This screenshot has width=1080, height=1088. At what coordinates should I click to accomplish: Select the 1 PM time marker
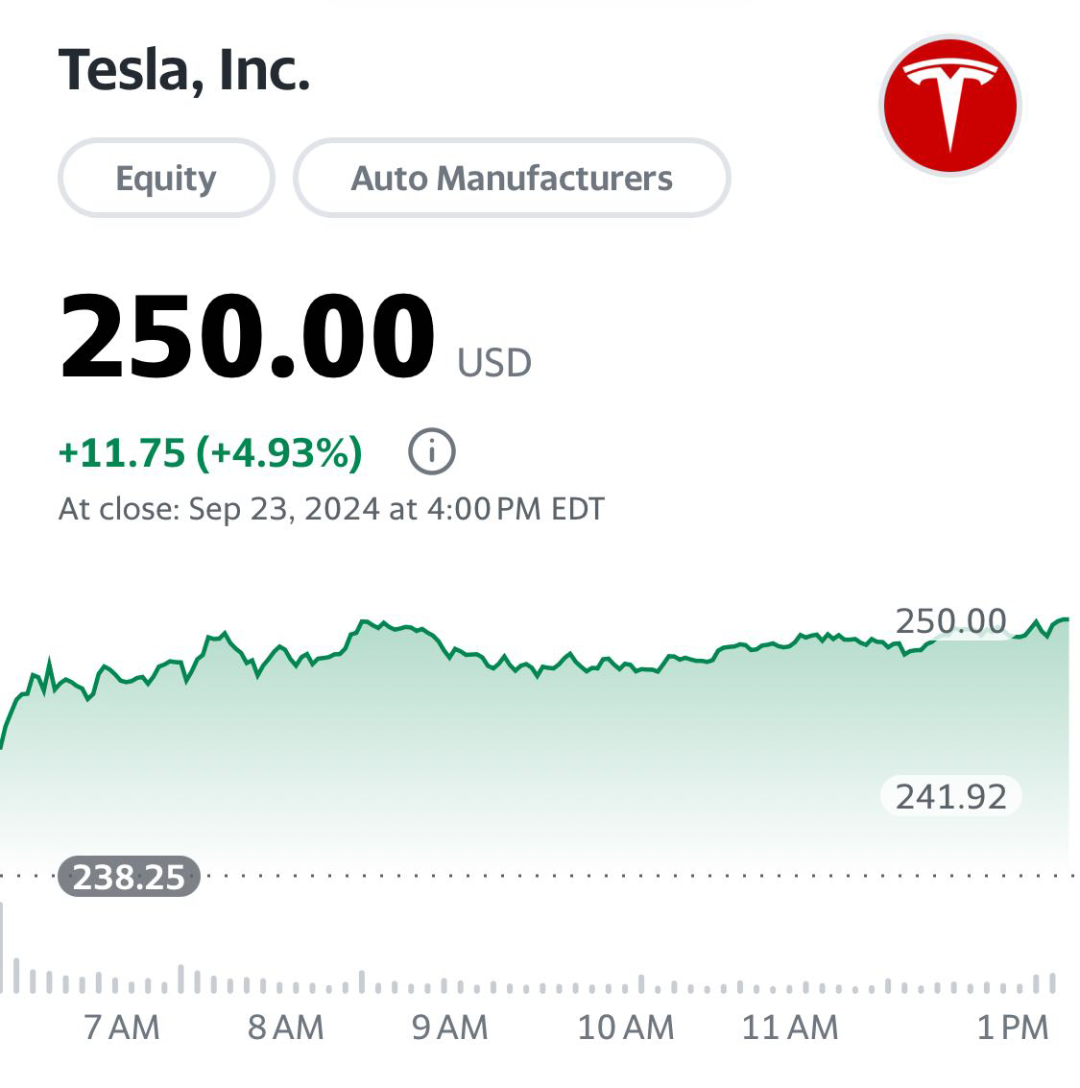(x=1013, y=1028)
